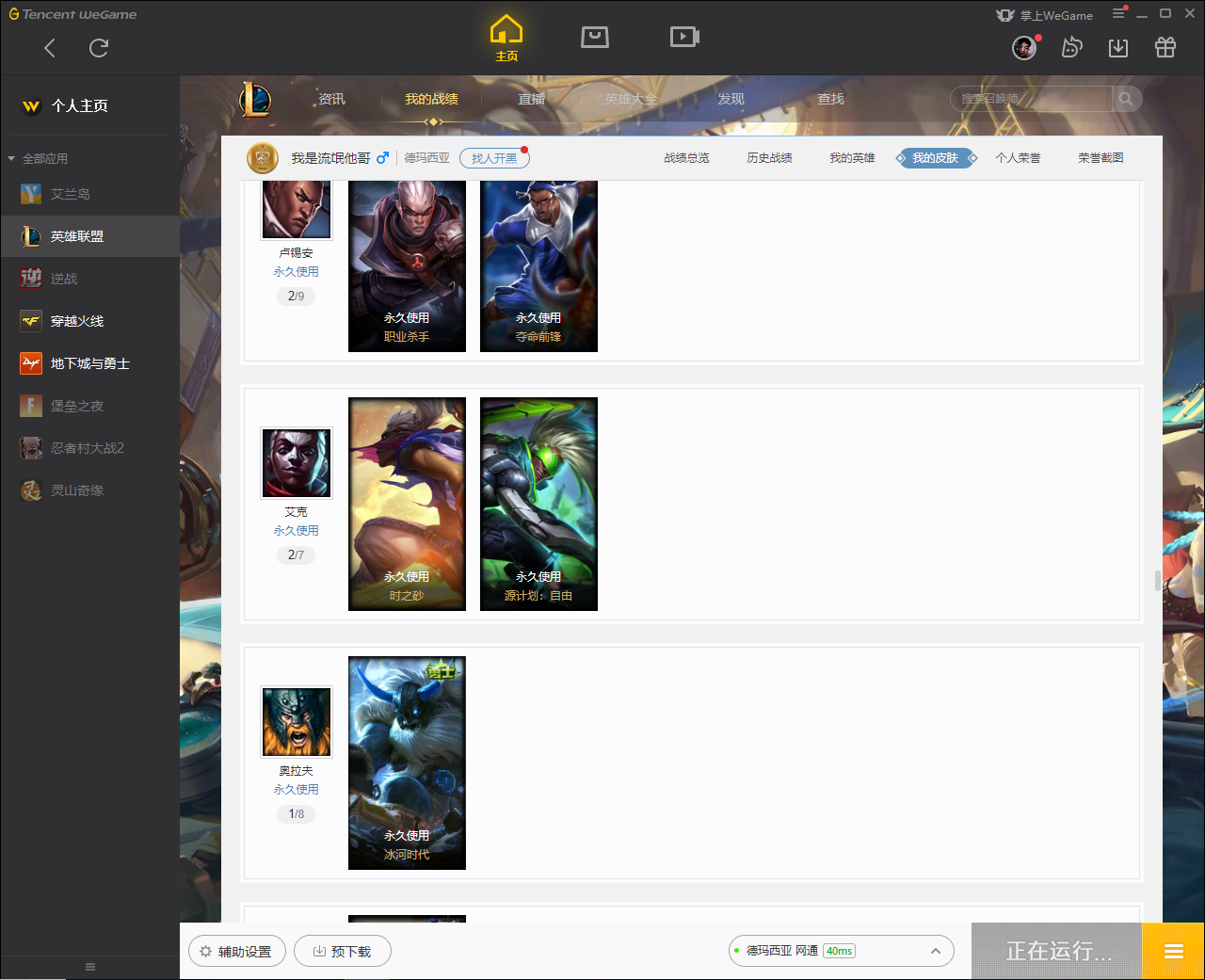
Task: Open the 发现 tab
Action: click(x=731, y=99)
